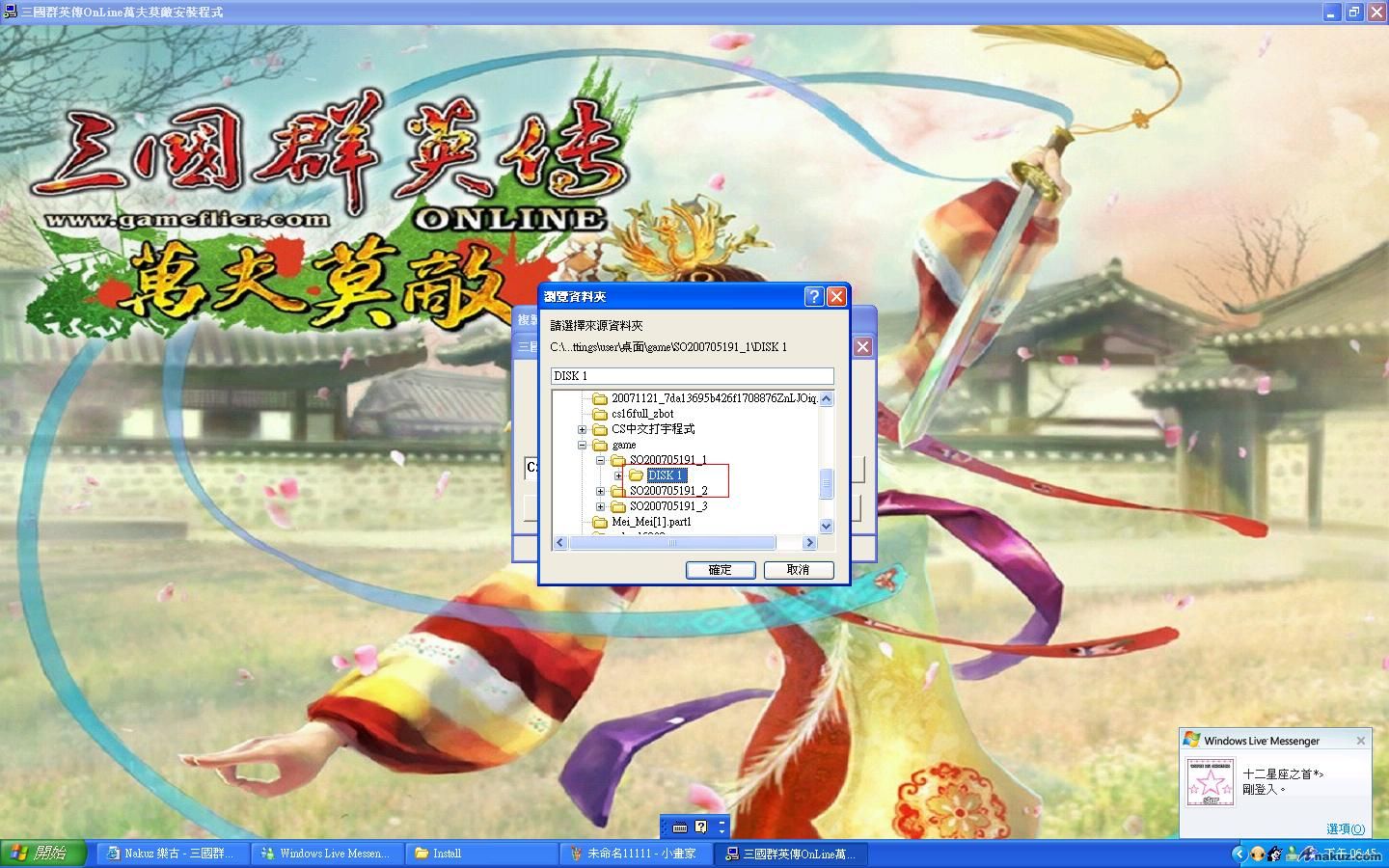Switch to Install folder taskbar item
The height and width of the screenshot is (868, 1389).
481,854
